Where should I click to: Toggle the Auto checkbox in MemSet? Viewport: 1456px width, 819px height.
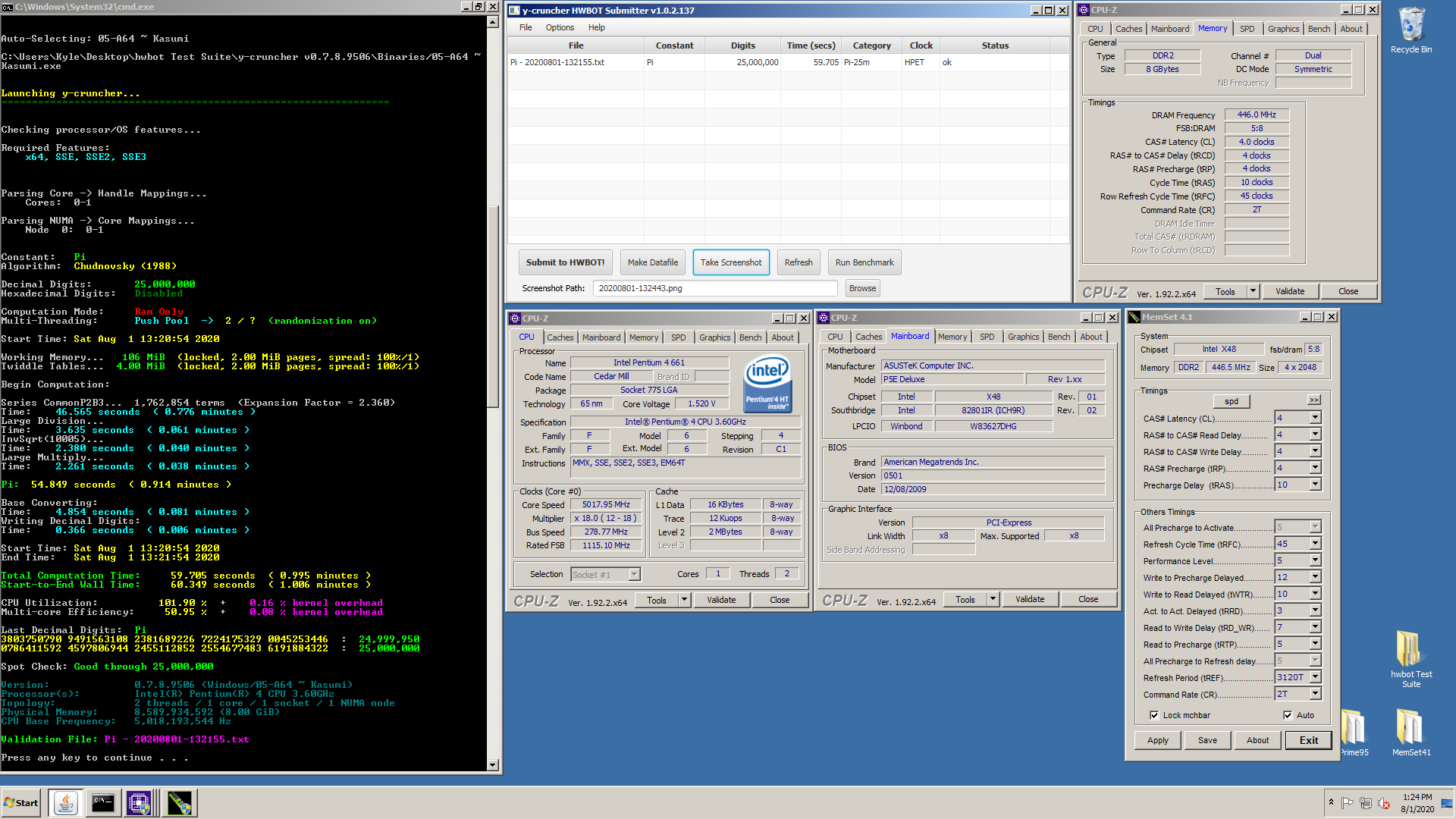pos(1288,715)
